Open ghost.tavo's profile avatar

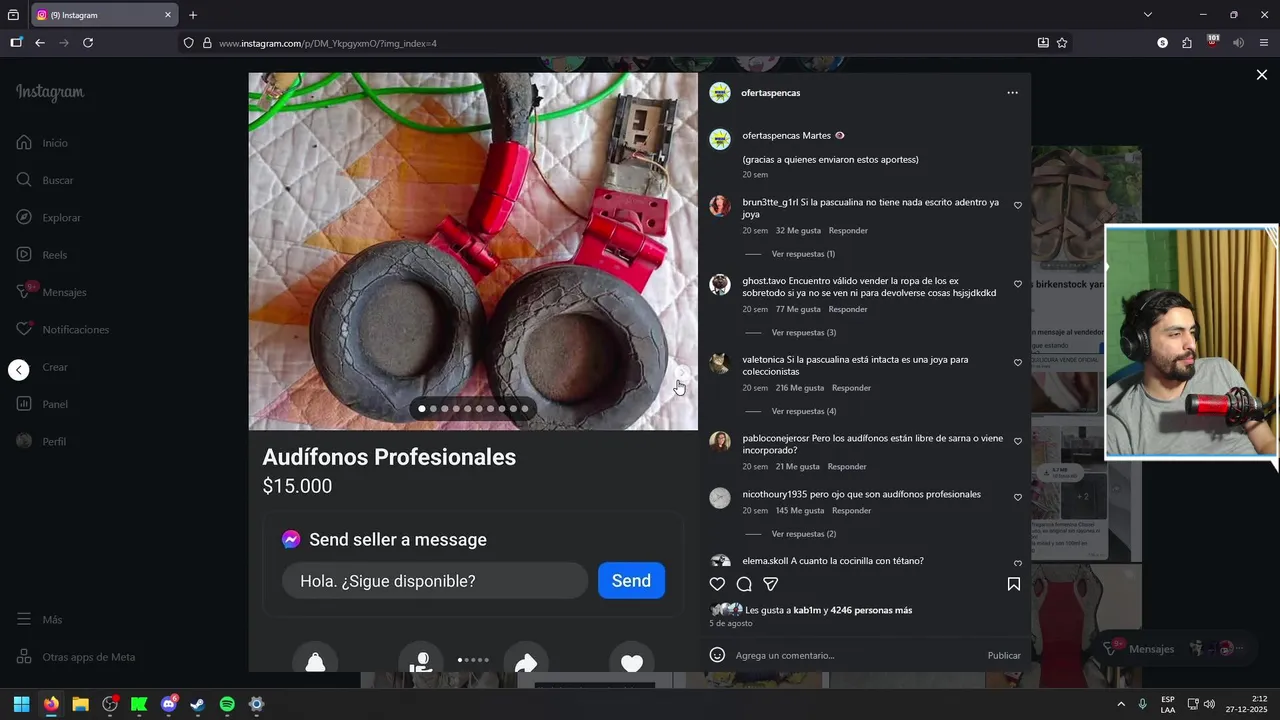(720, 285)
